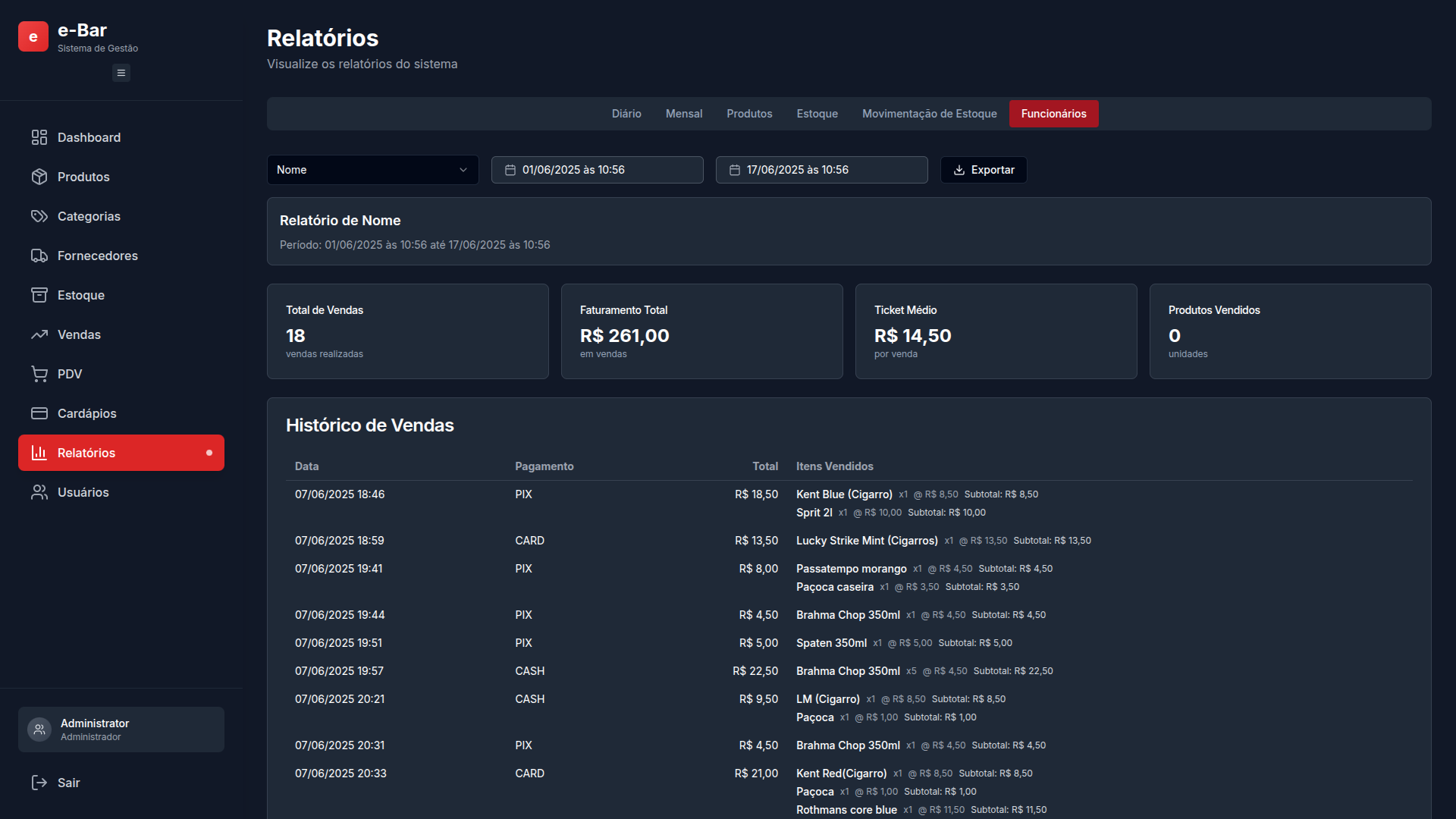Click the Cardápios card icon
Screen dimensions: 1456x819
coord(39,413)
